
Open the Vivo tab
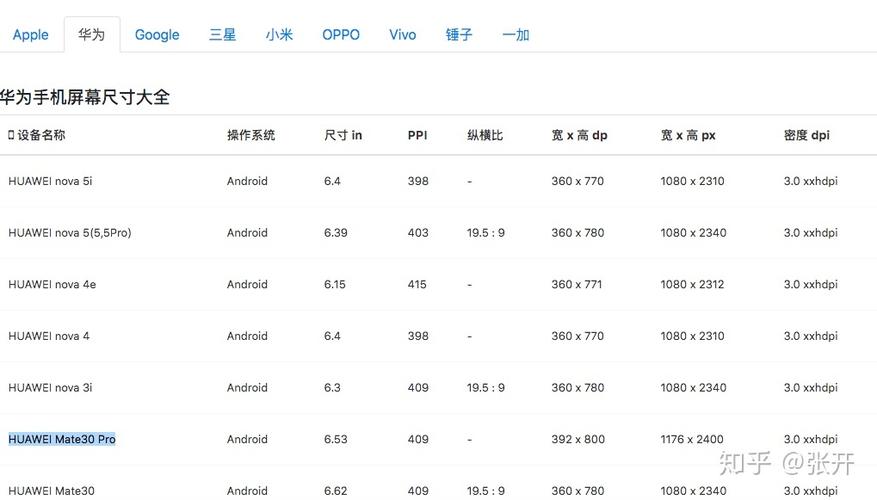click(x=403, y=35)
